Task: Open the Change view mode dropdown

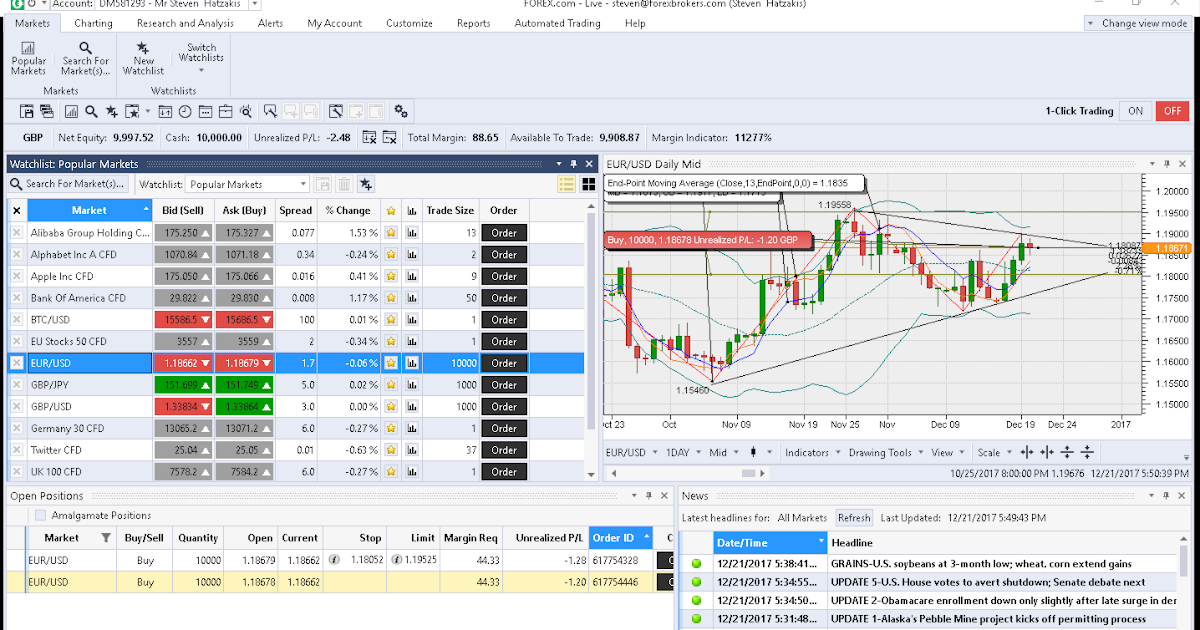Action: click(1137, 23)
